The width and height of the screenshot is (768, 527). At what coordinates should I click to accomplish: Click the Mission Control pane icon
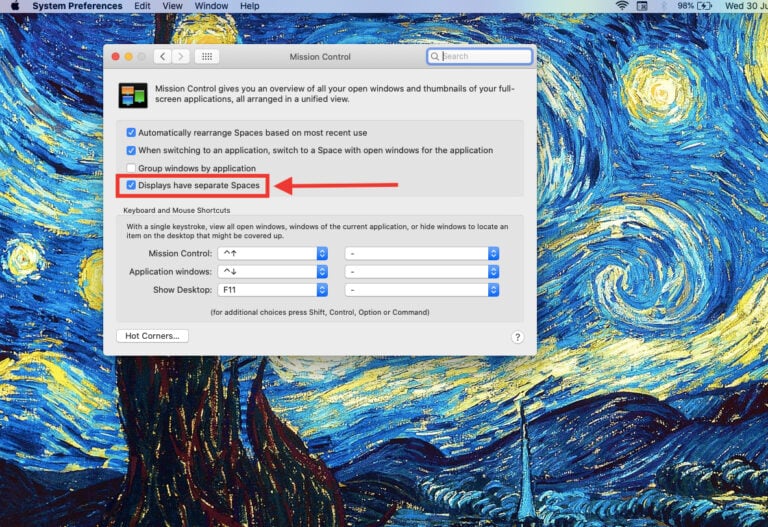pyautogui.click(x=133, y=95)
